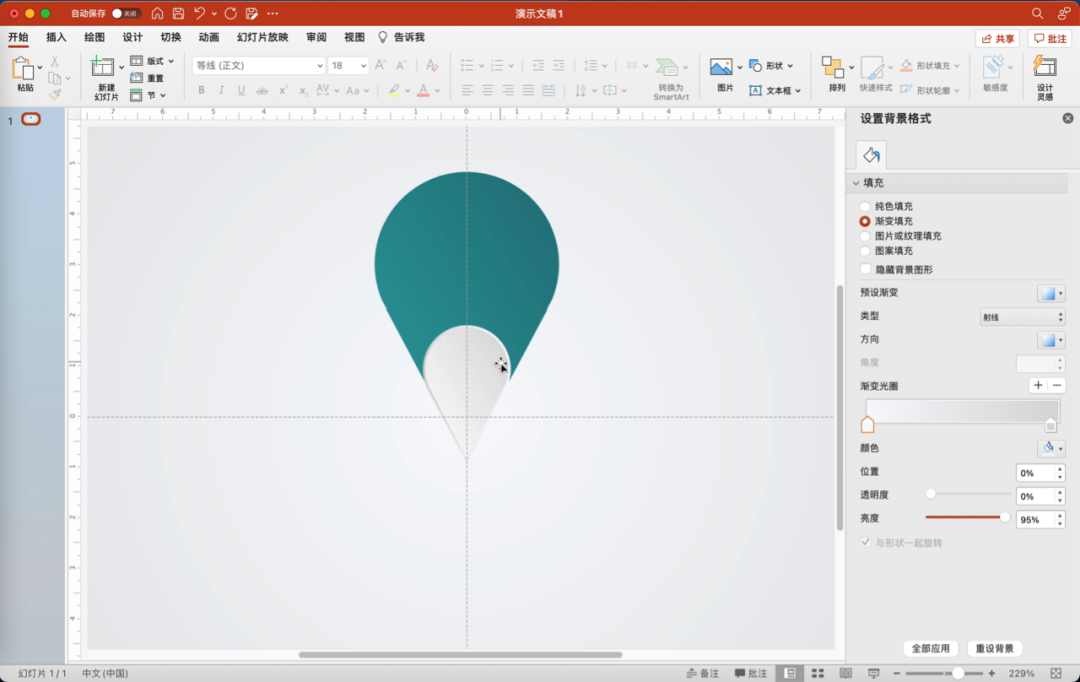Open the fill paint bucket tab

click(871, 155)
